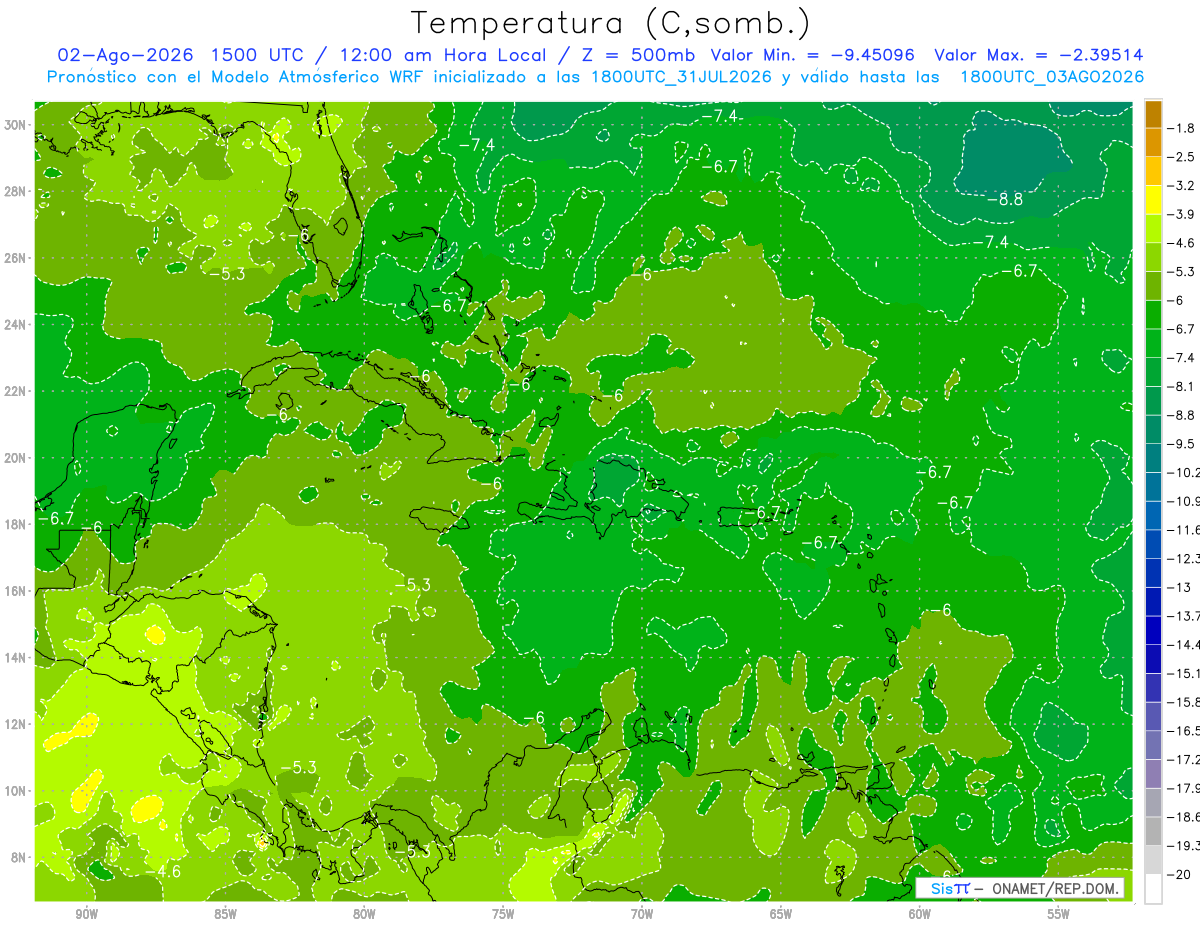This screenshot has height=927, width=1200.
Task: Pick the grey swatch between -18.6 and -19.3
Action: pyautogui.click(x=1153, y=831)
